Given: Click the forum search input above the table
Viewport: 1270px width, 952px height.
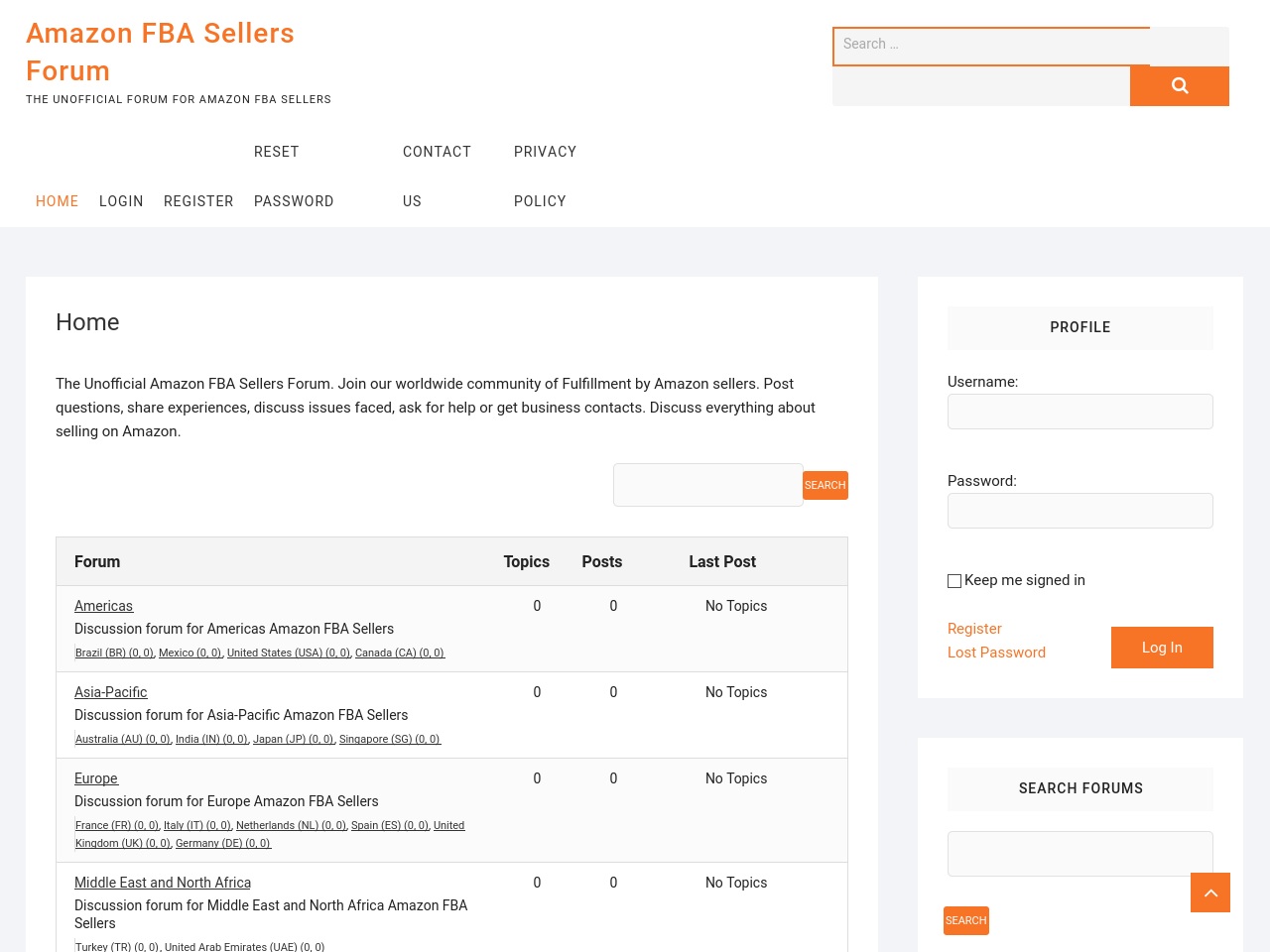Looking at the screenshot, I should point(708,485).
